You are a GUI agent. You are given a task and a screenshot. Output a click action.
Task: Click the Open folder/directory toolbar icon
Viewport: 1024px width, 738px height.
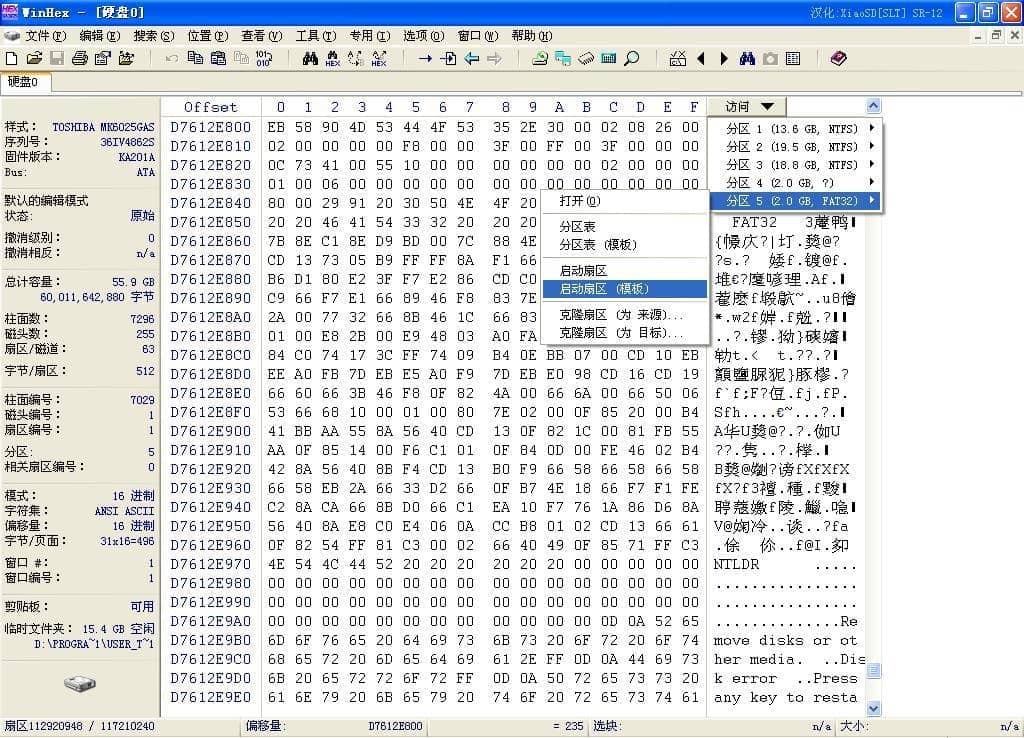pos(126,59)
